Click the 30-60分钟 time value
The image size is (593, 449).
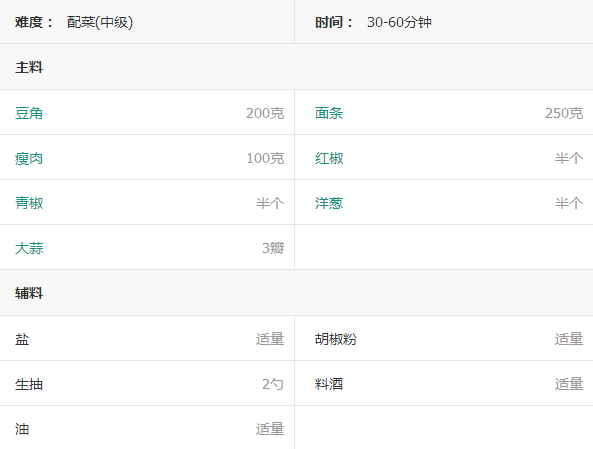click(399, 22)
